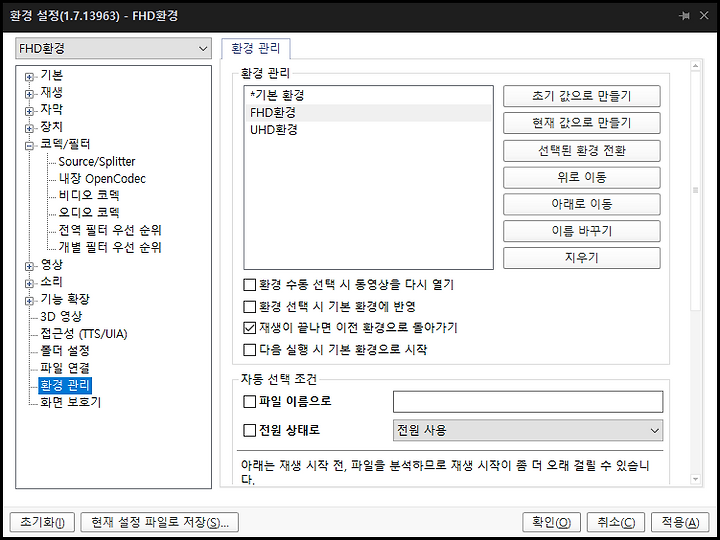Select 환경 관리 in the tree
Screen dimensions: 720x540
click(65, 385)
